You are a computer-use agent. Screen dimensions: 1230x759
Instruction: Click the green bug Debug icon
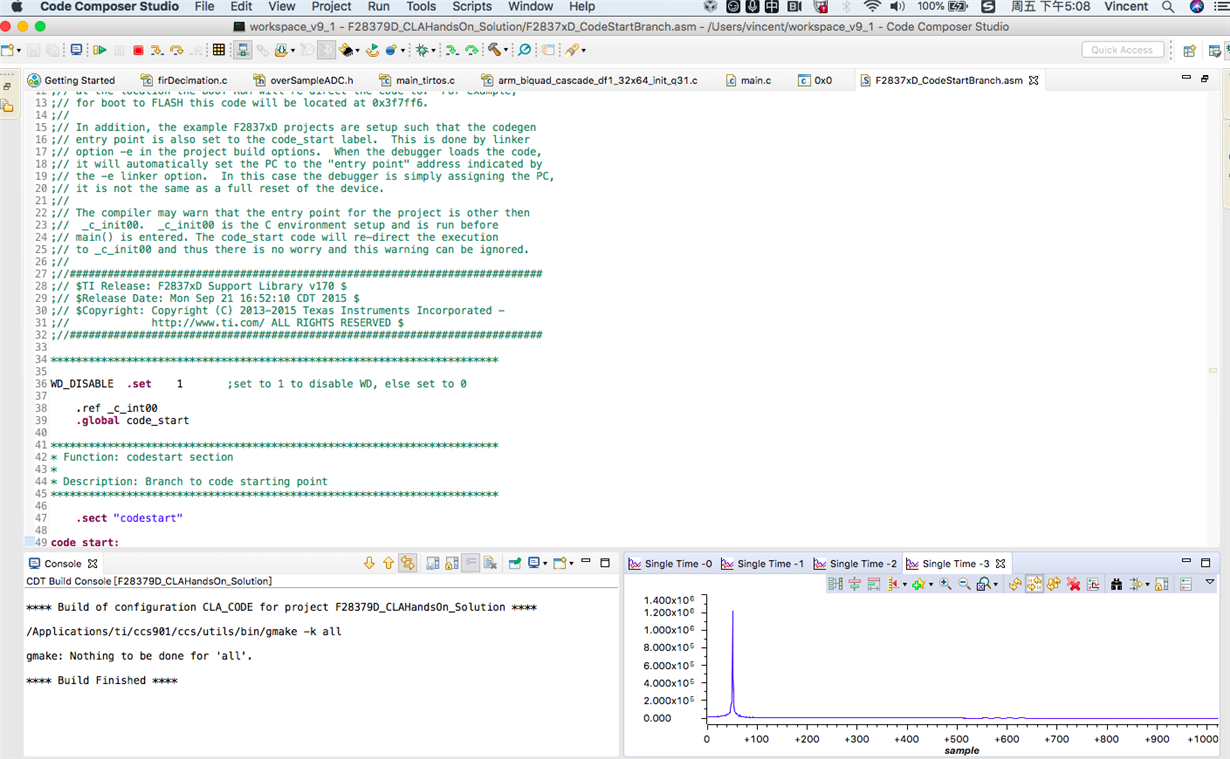tap(422, 50)
